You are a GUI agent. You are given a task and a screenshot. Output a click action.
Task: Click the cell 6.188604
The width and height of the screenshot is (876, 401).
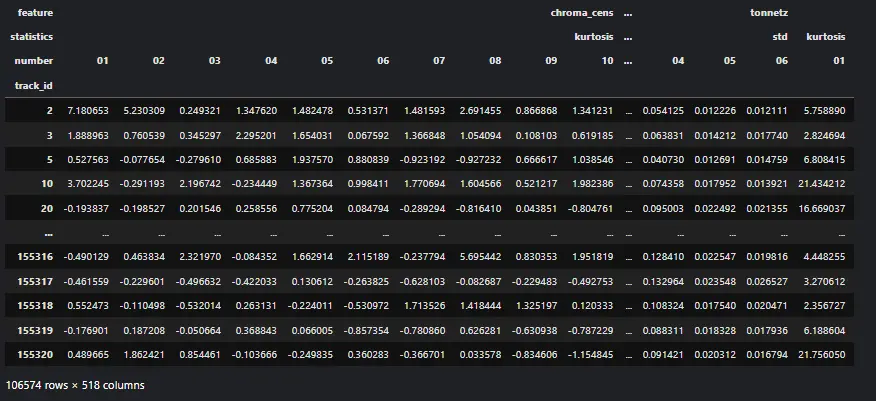tap(824, 330)
